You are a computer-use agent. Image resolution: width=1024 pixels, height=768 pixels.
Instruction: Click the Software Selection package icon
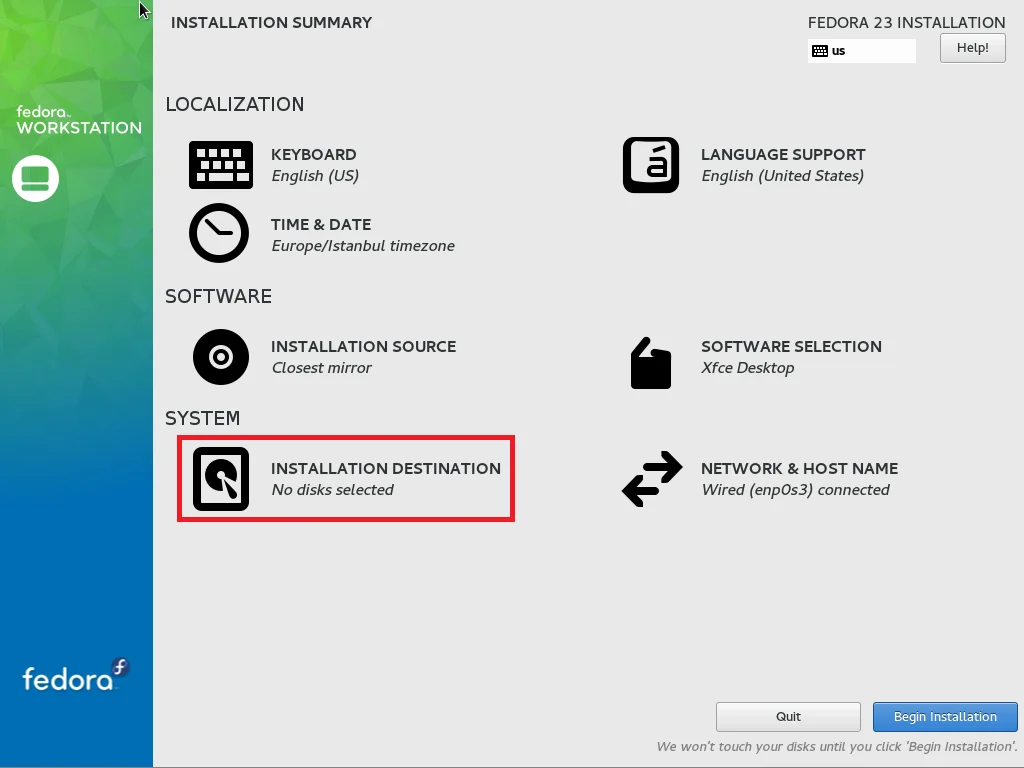pyautogui.click(x=650, y=363)
